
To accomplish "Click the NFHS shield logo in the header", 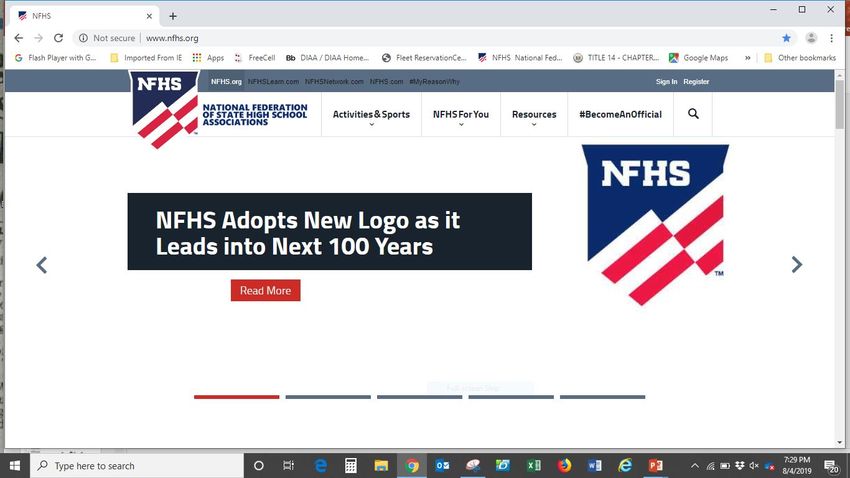I will (164, 109).
